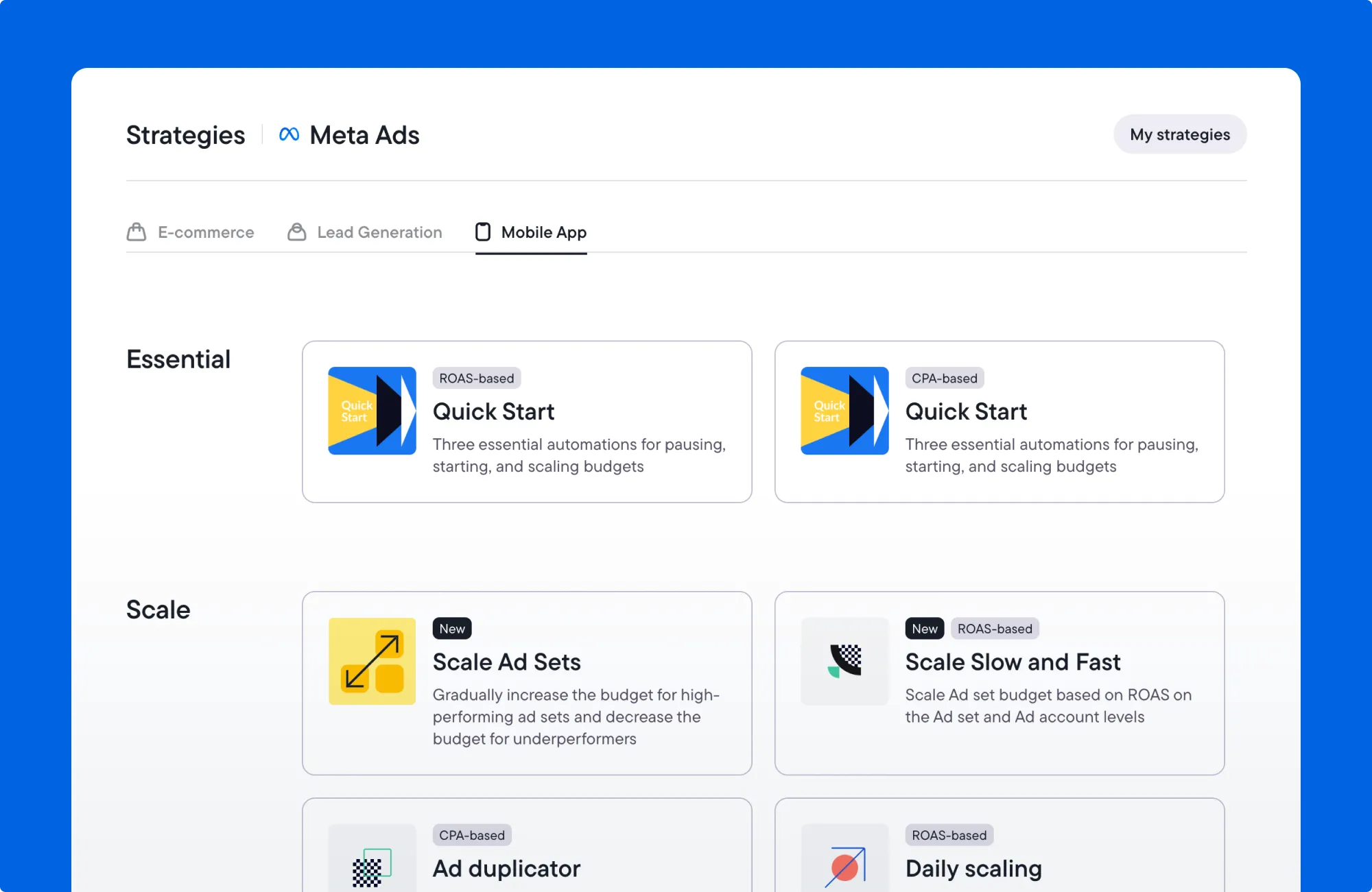Screen dimensions: 1372x892
Task: Click the Meta infinity logo icon
Action: pos(289,134)
